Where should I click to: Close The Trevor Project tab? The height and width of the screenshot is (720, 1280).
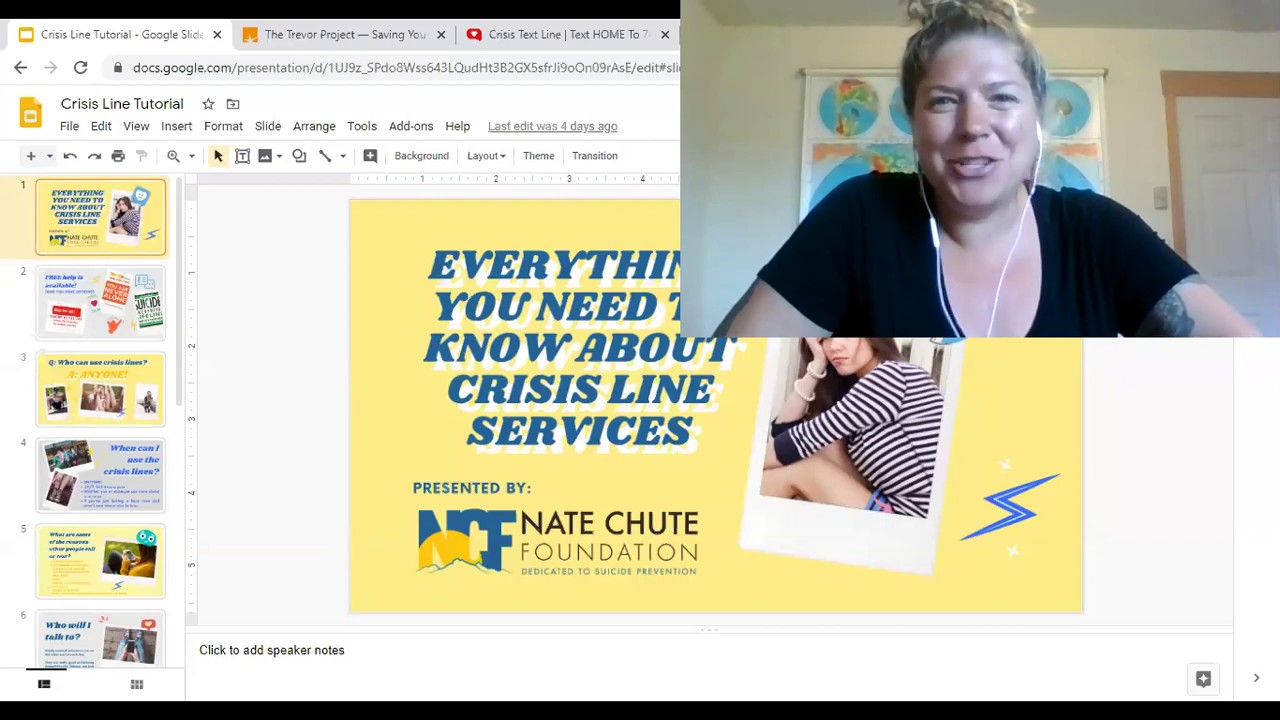pos(441,35)
